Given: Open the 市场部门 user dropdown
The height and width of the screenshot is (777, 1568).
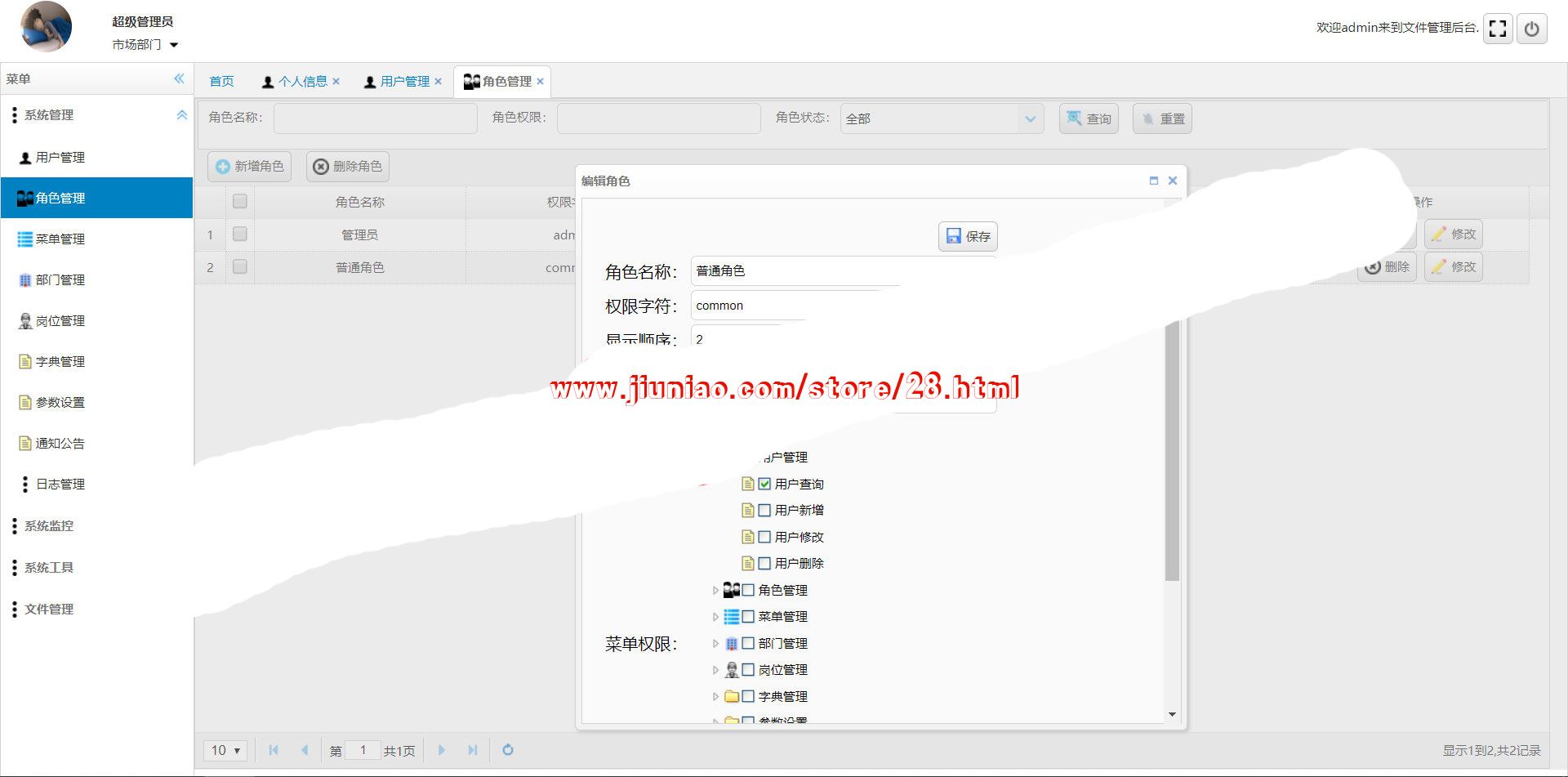Looking at the screenshot, I should click(145, 45).
